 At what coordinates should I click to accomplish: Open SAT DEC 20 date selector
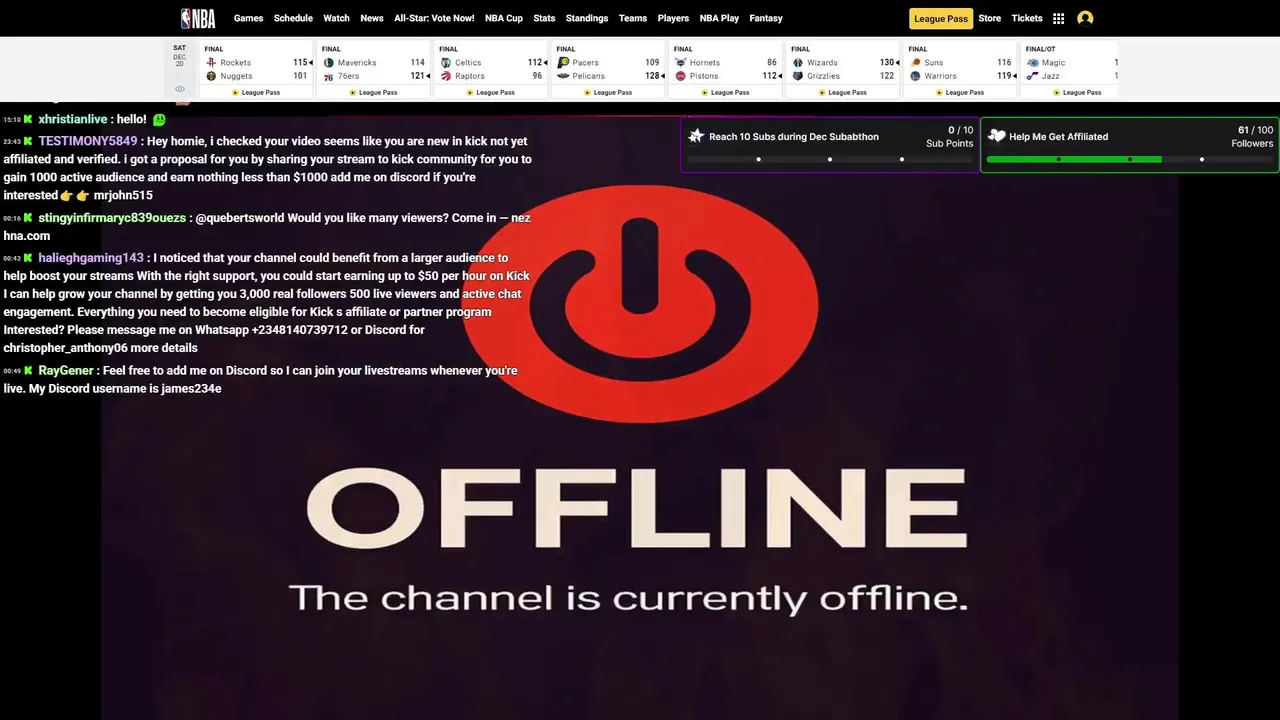[180, 57]
